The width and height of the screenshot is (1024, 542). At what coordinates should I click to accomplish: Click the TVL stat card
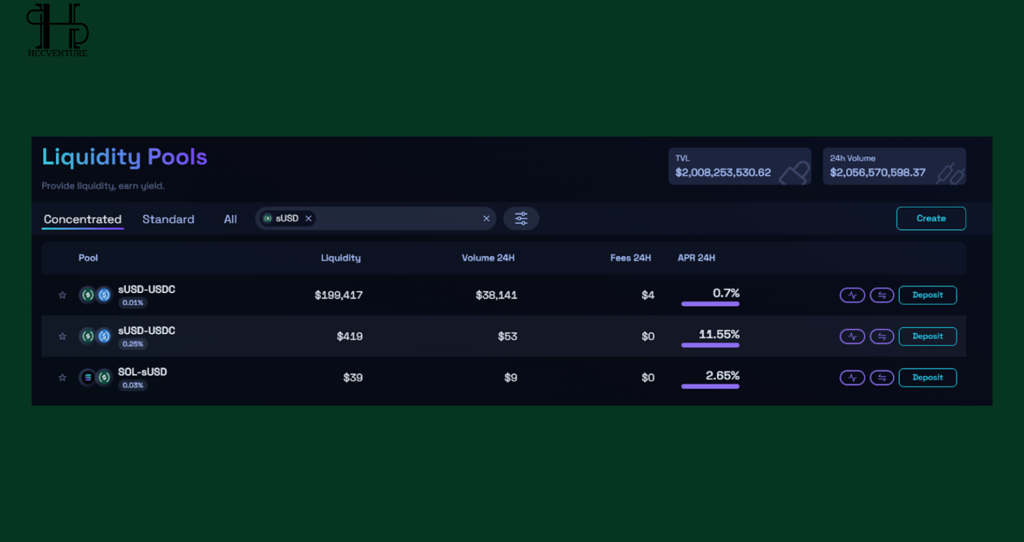(739, 166)
